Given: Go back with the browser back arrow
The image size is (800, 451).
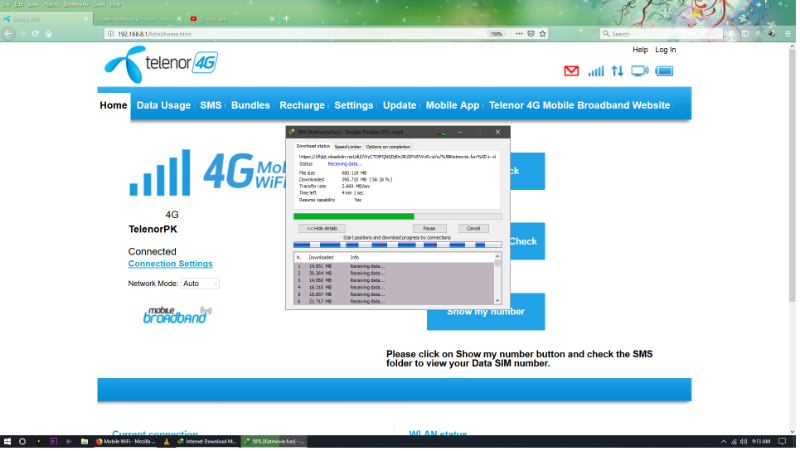Looking at the screenshot, I should (x=9, y=34).
